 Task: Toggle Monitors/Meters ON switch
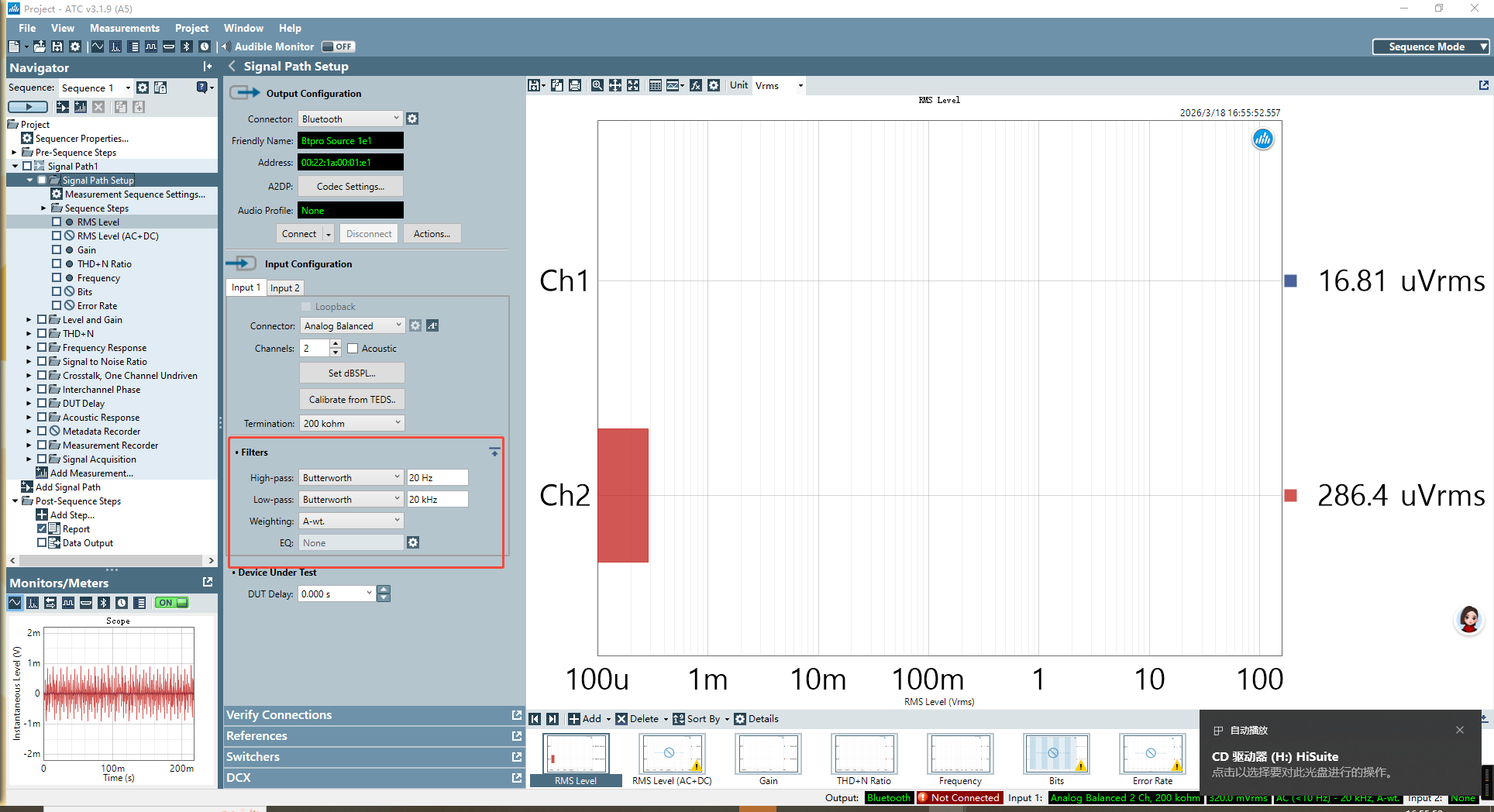pyautogui.click(x=172, y=603)
